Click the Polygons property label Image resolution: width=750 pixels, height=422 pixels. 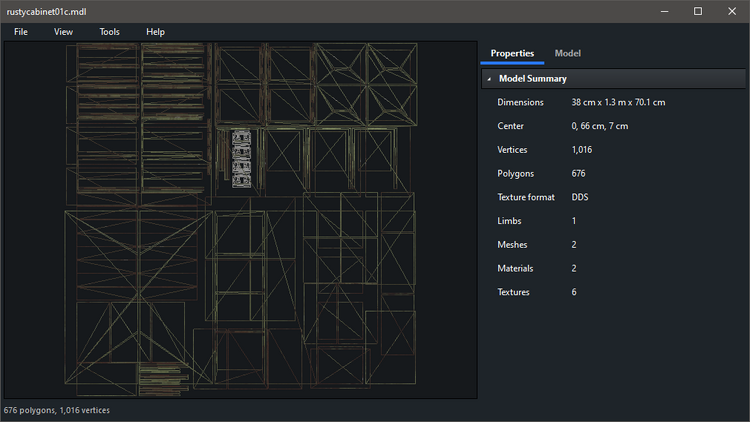click(x=516, y=174)
